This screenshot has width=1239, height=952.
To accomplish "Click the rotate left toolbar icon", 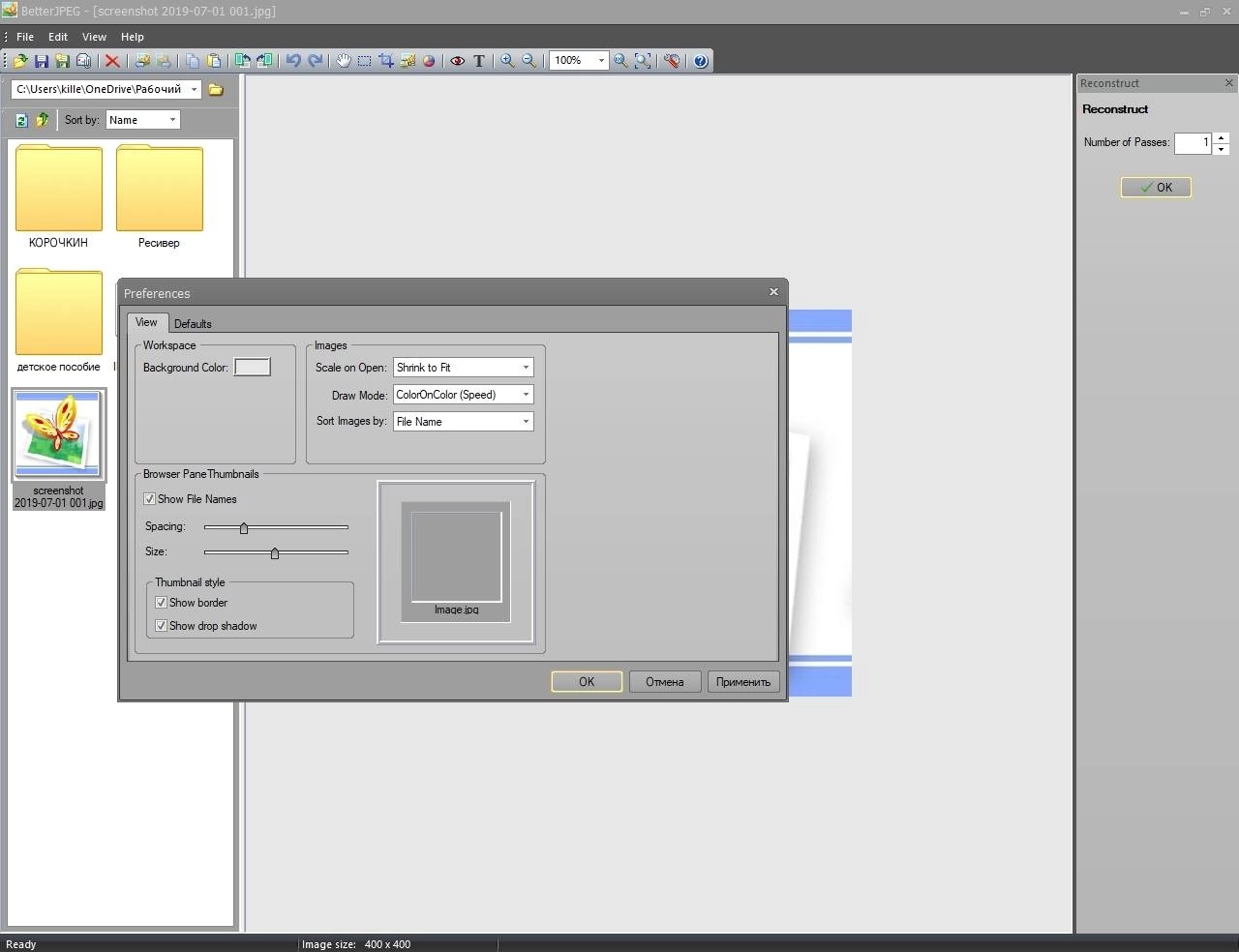I will [242, 61].
